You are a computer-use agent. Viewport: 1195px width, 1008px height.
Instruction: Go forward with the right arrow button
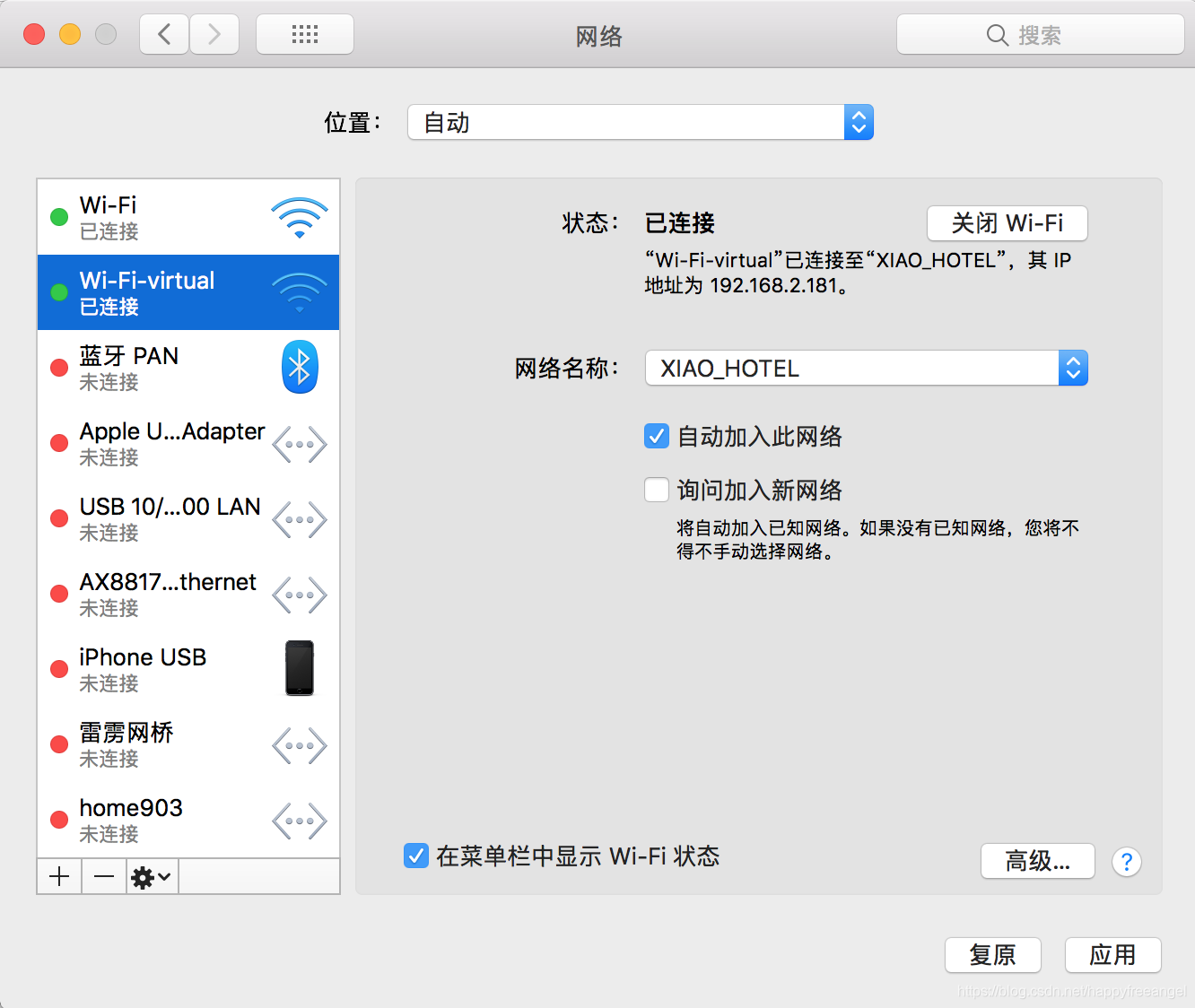click(214, 35)
